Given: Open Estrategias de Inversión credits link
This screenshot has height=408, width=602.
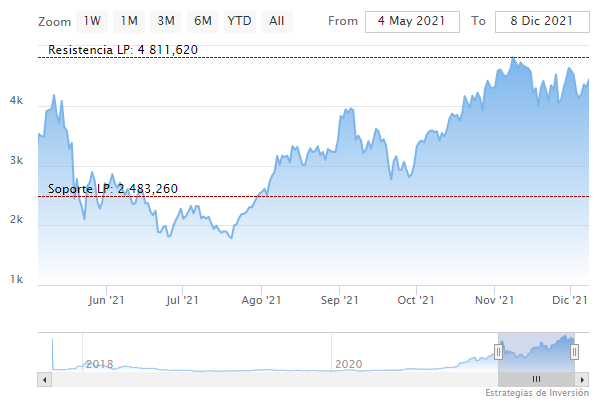Looking at the screenshot, I should [x=537, y=393].
